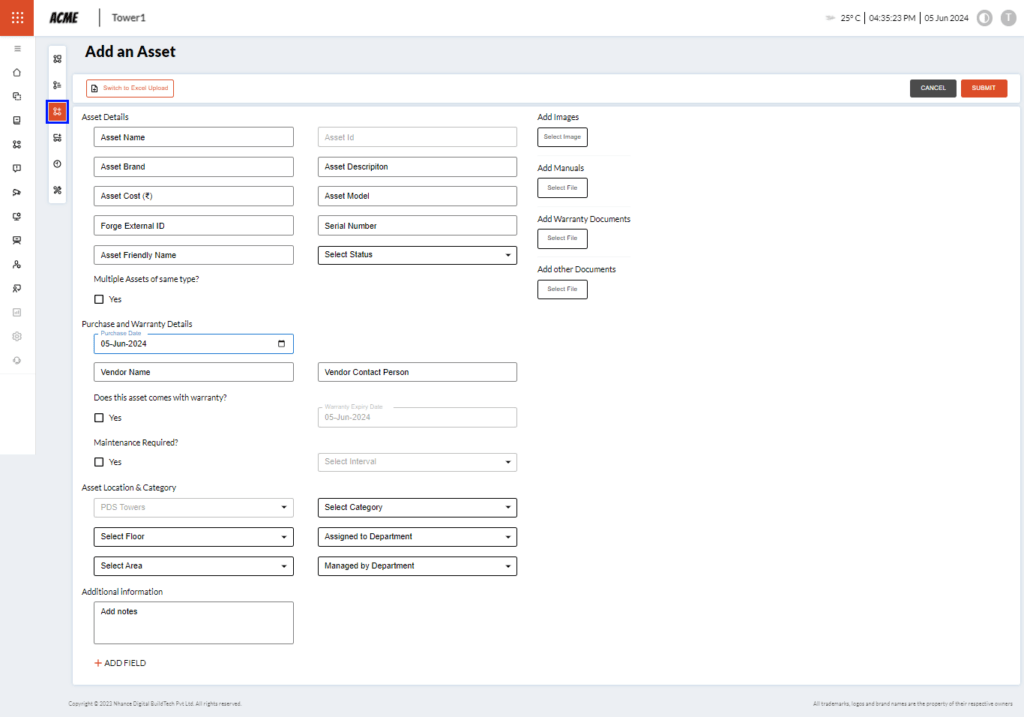1024x717 pixels.
Task: Expand the Select Floor dropdown
Action: click(193, 537)
